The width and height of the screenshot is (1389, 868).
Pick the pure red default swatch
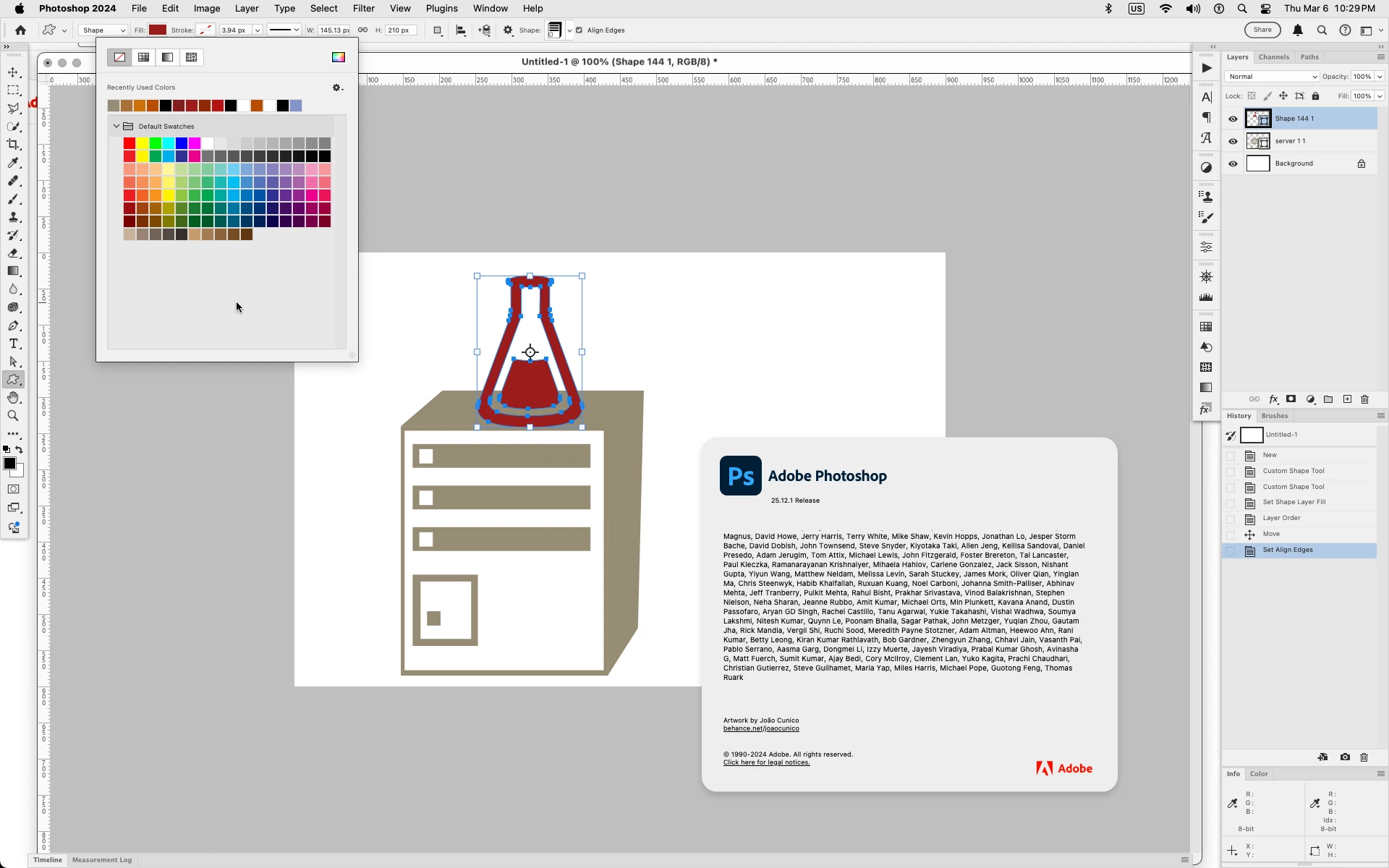(129, 143)
